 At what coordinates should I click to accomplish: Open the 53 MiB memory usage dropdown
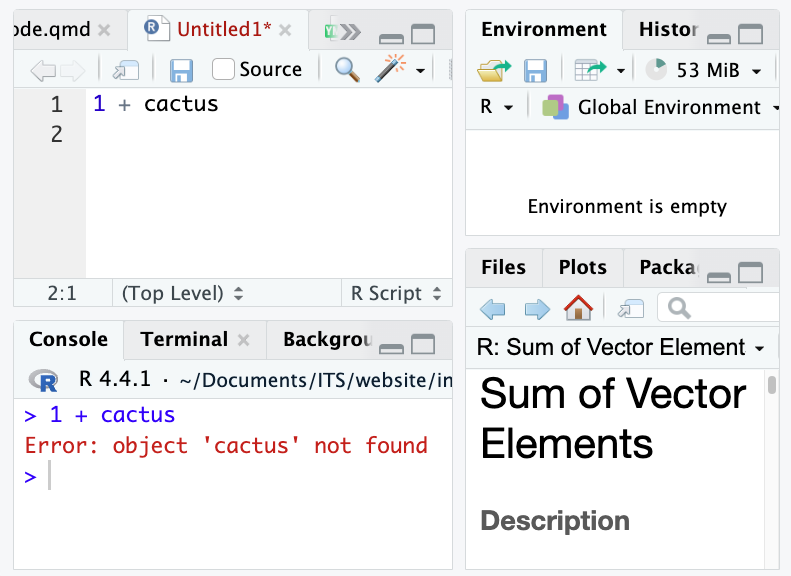click(x=709, y=70)
